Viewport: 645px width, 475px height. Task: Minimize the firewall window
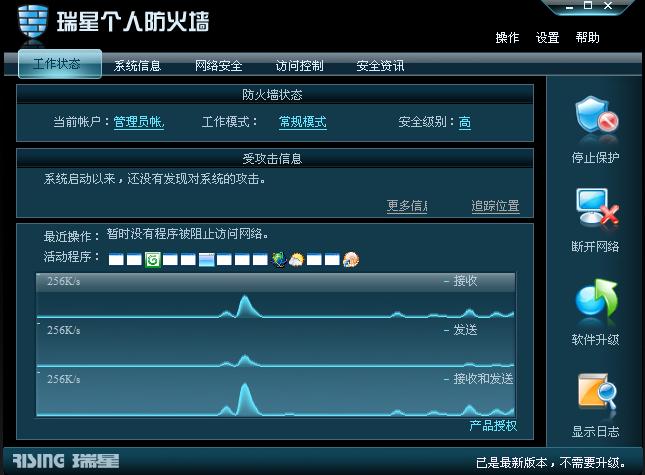click(569, 7)
